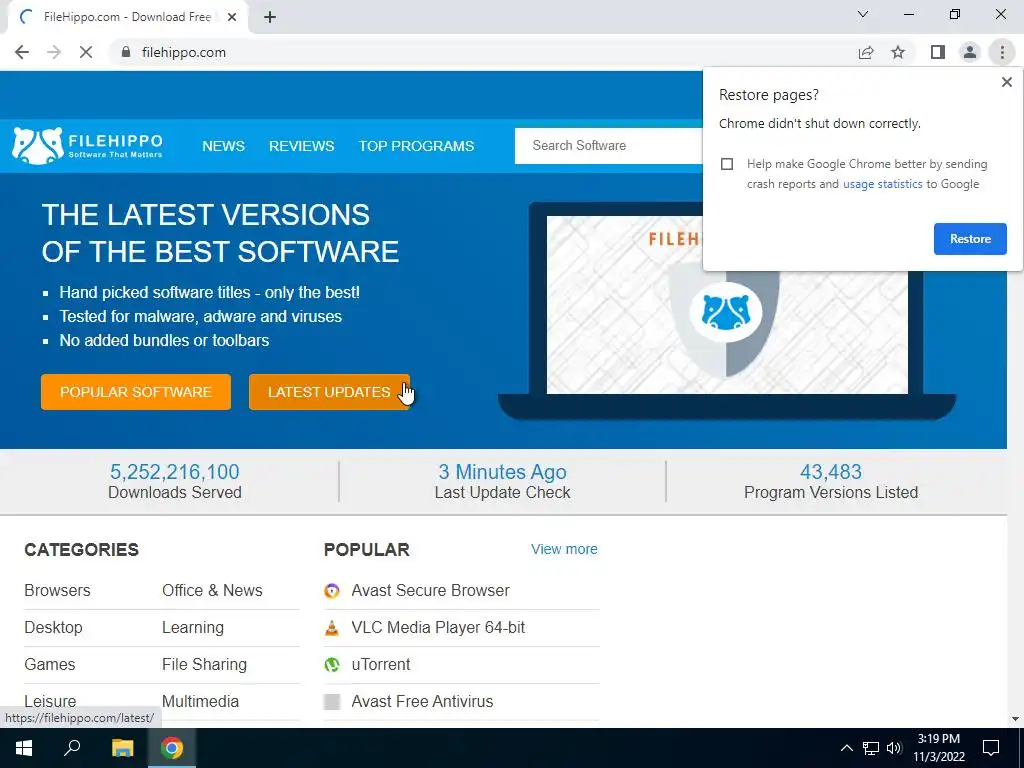Click the browser back arrow
Screen dimensions: 1024x768
(22, 52)
